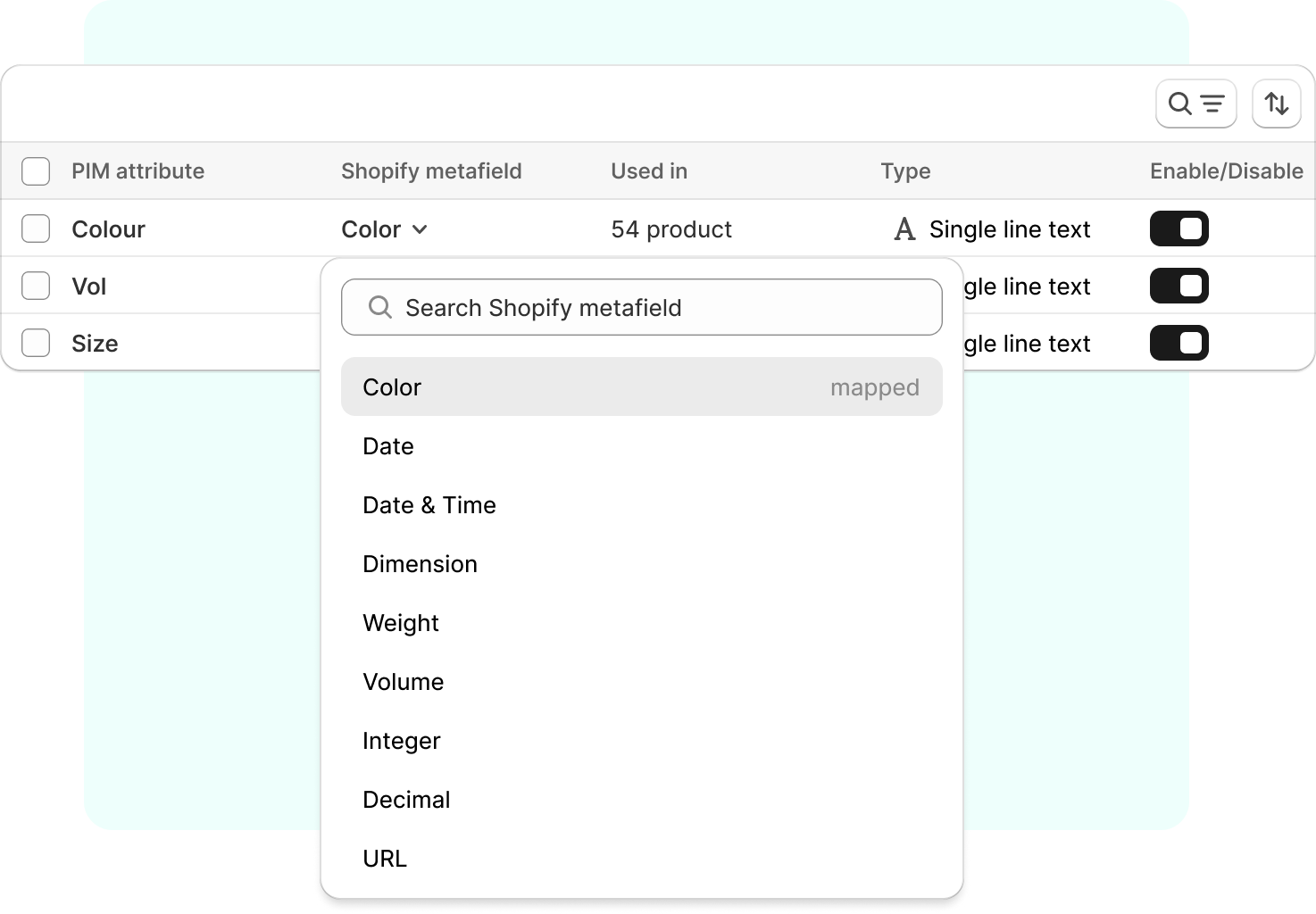Viewport: 1316px width, 914px height.
Task: Choose Date from the metafield list
Action: coord(388,446)
